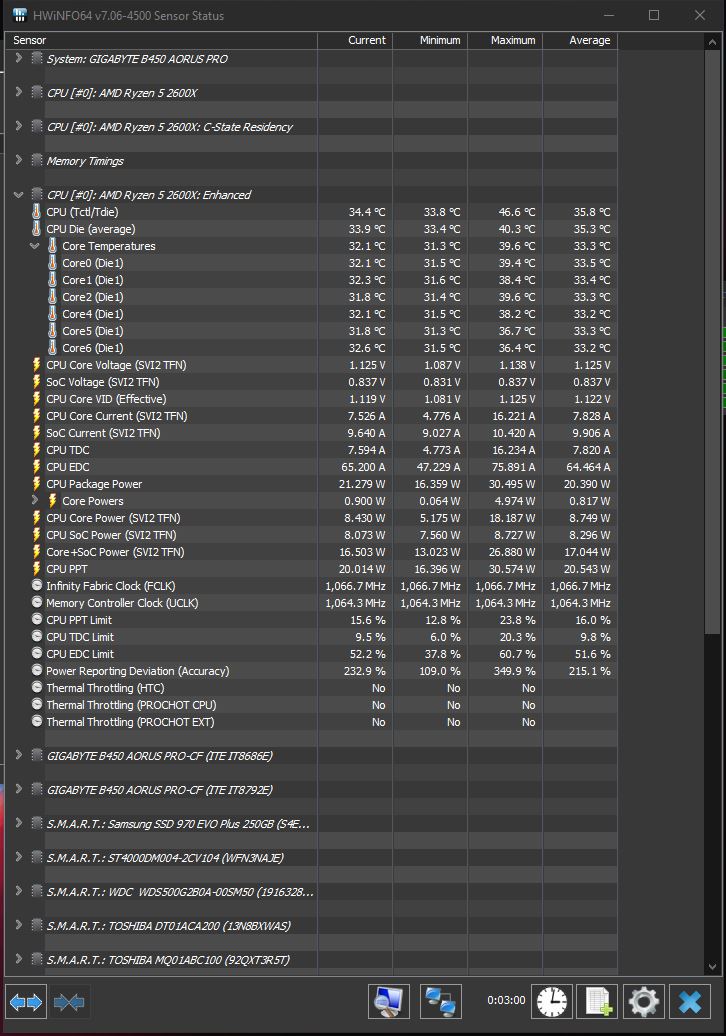Click the Maximum column header
This screenshot has height=1036, width=726.
pyautogui.click(x=505, y=40)
